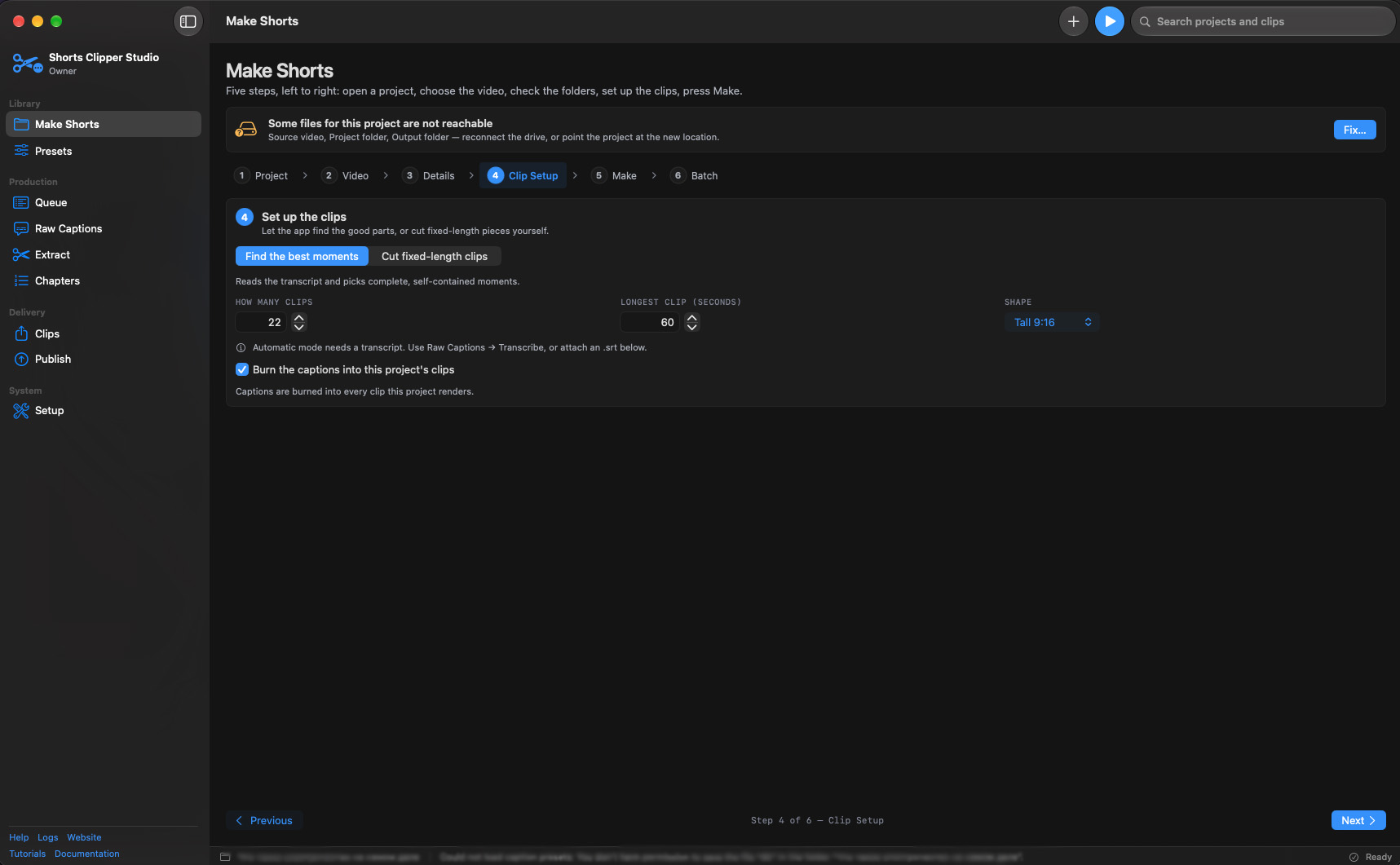Screen dimensions: 1400x865
Task: Go to step 5 Make
Action: (x=614, y=175)
